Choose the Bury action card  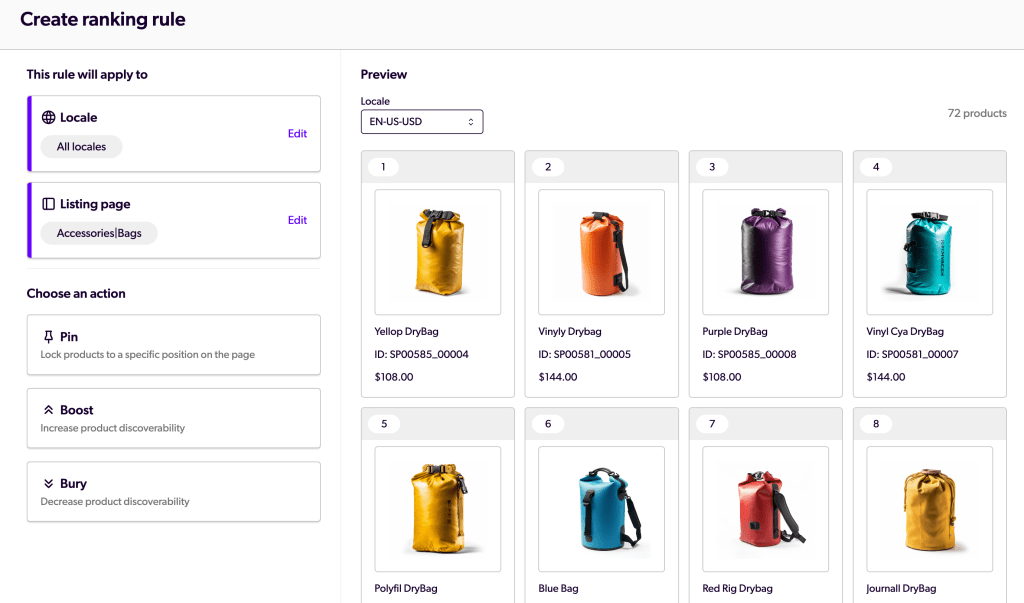coord(173,492)
